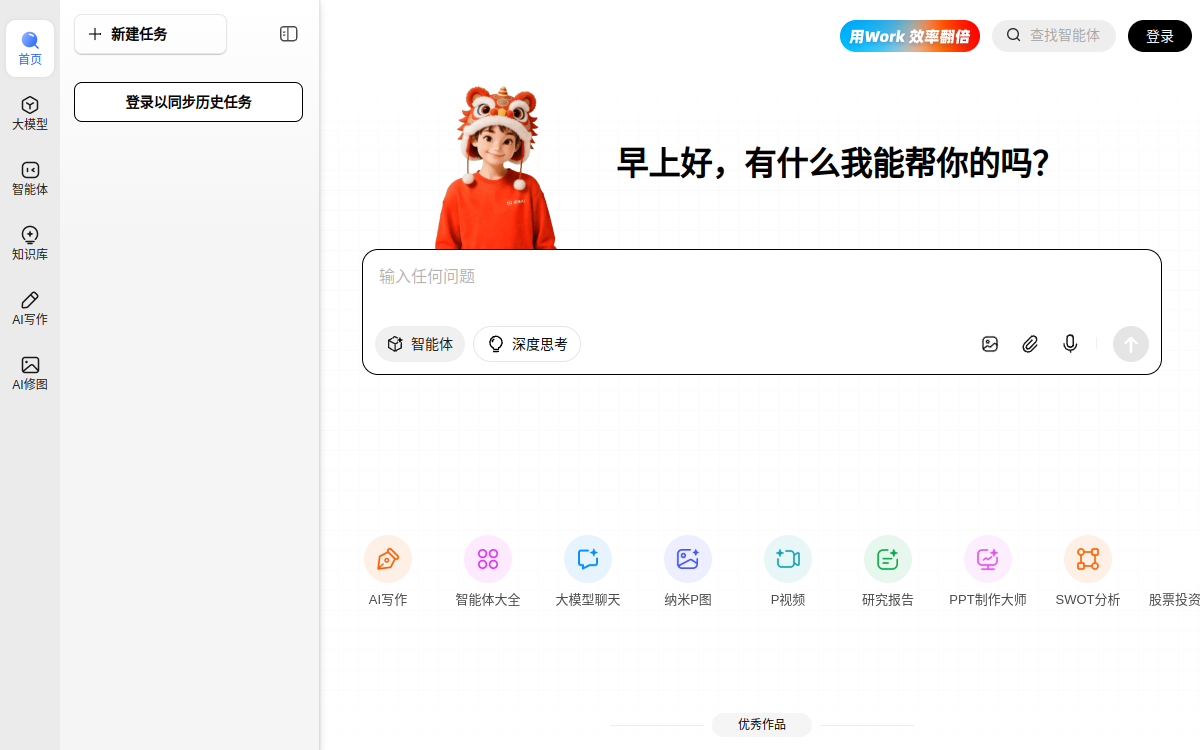This screenshot has width=1200, height=750.
Task: Click the 优秀作品 section label
Action: click(x=762, y=725)
